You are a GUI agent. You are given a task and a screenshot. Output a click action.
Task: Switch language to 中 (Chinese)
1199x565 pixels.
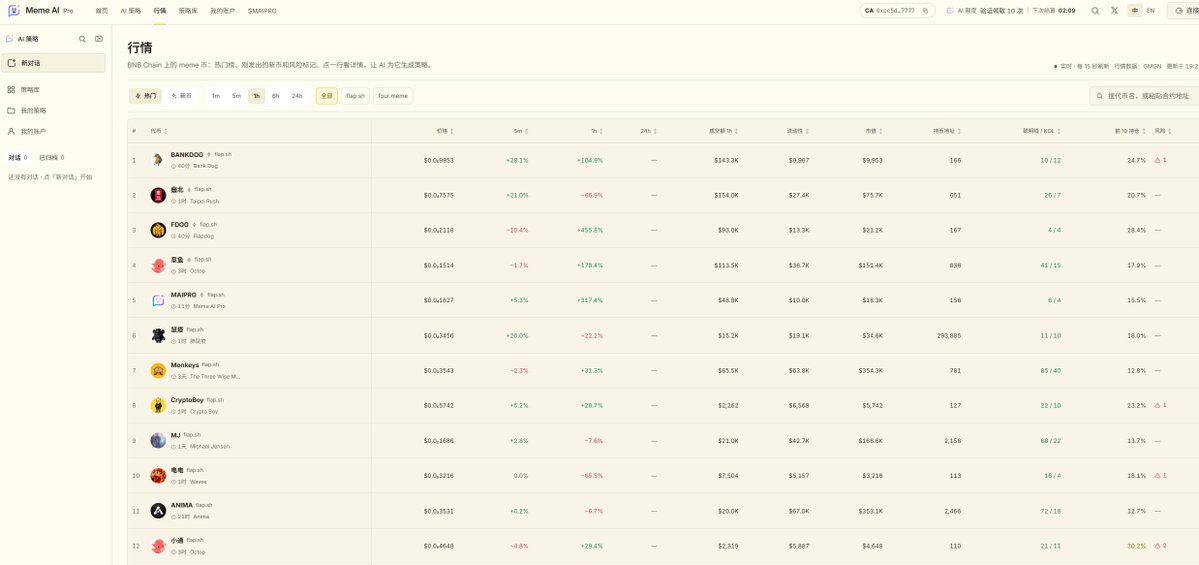[x=1135, y=11]
